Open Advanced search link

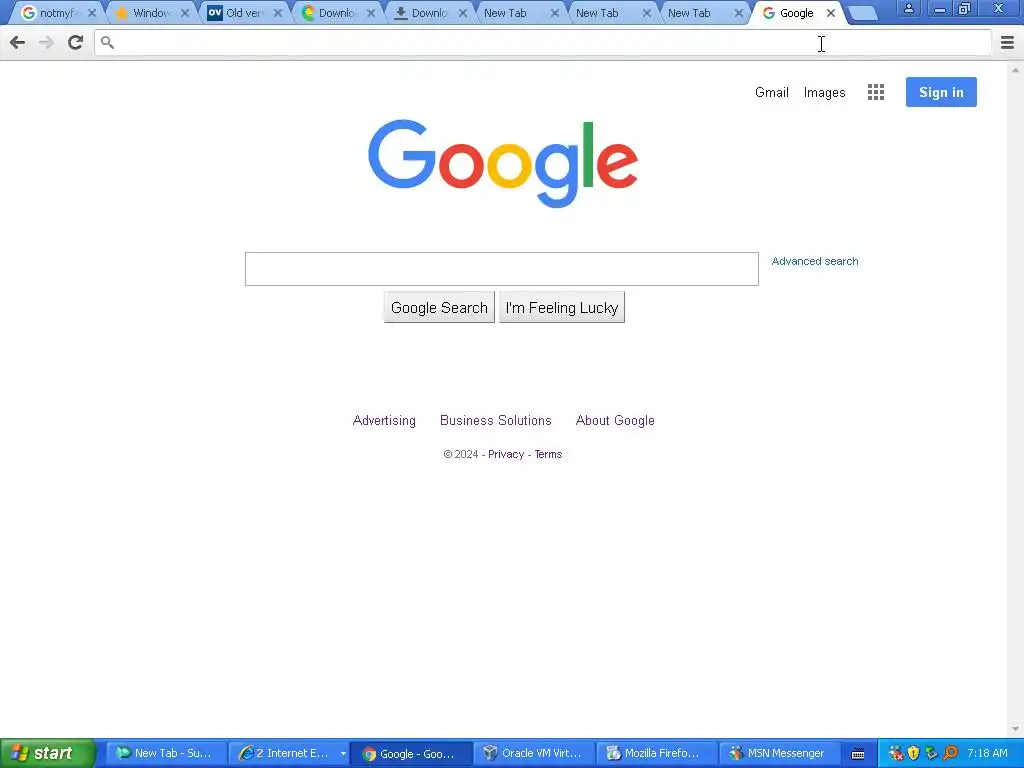815,261
